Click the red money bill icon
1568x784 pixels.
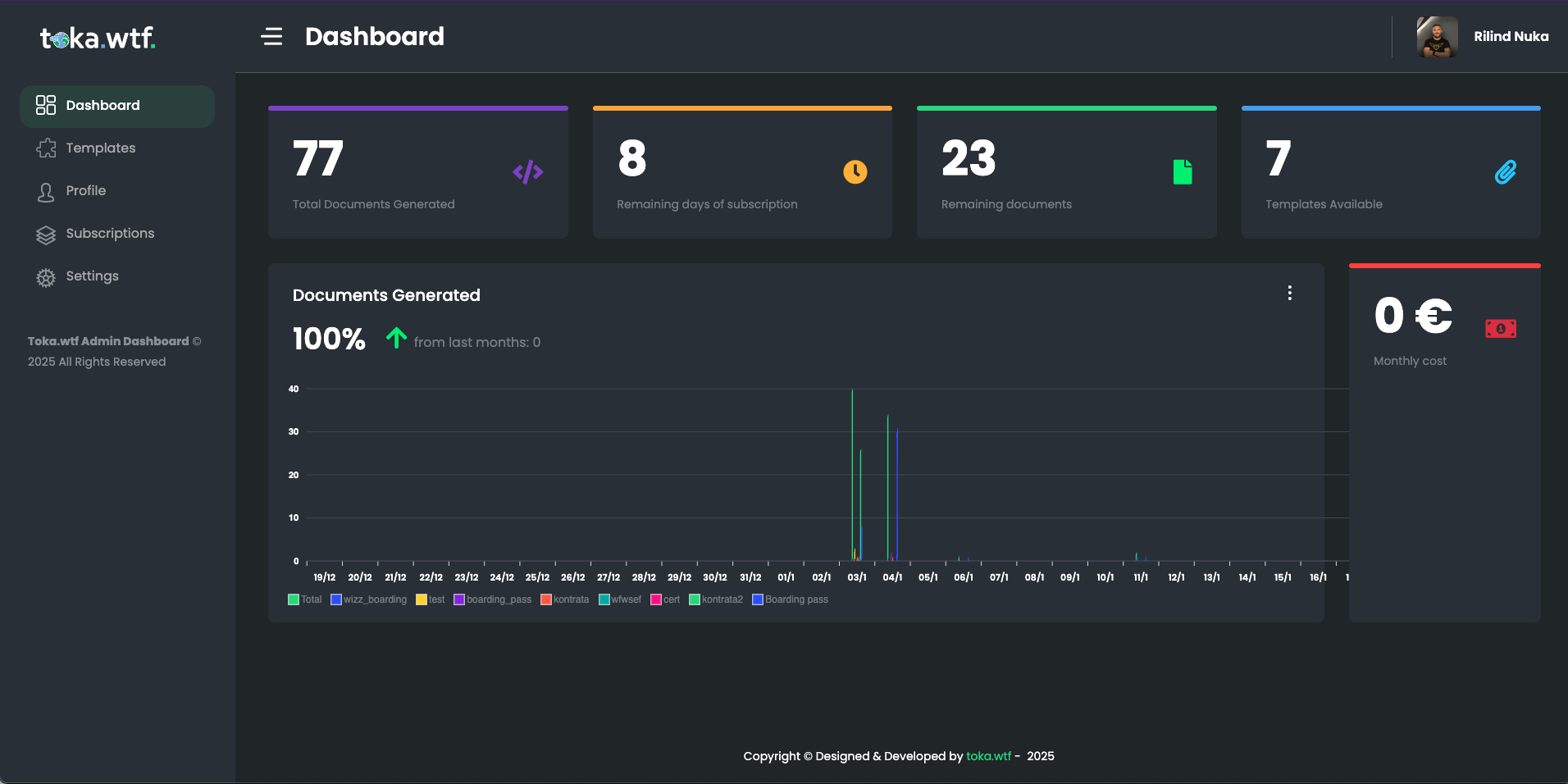1501,329
